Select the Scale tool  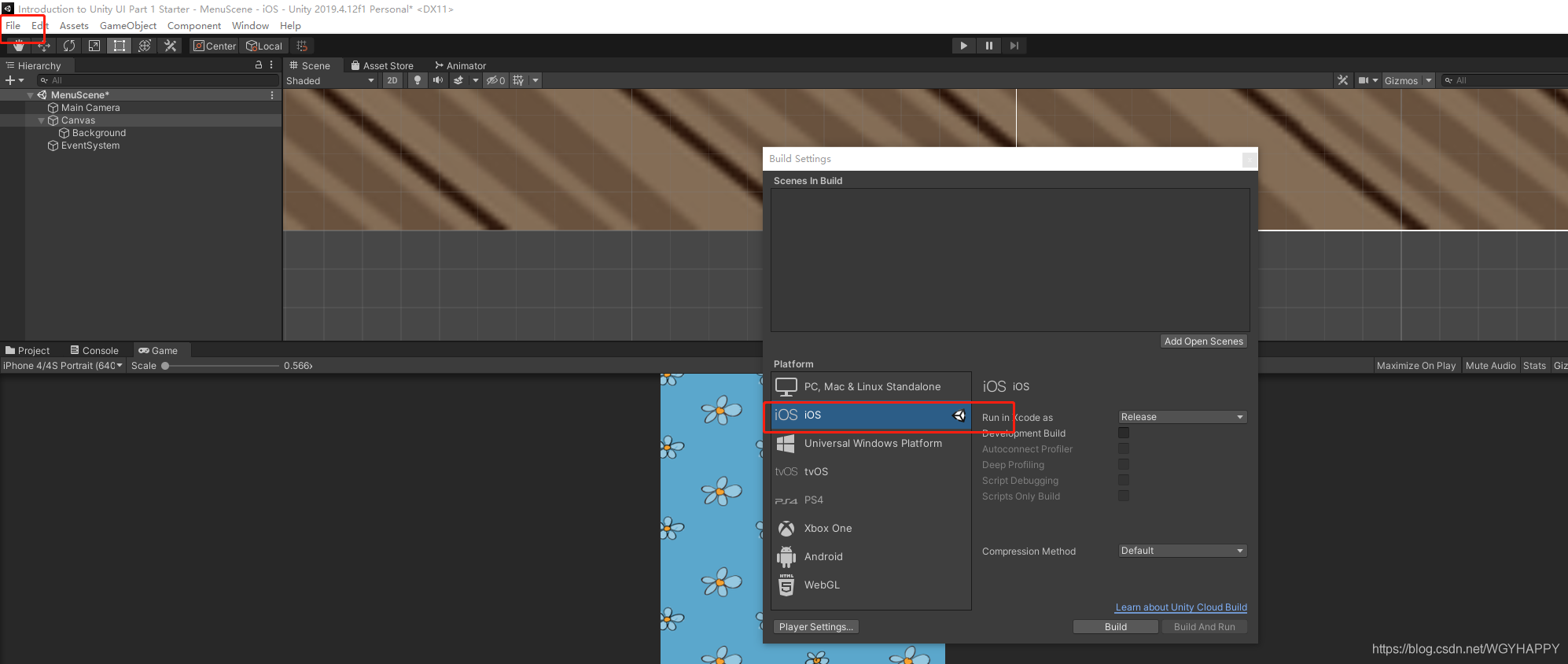94,46
